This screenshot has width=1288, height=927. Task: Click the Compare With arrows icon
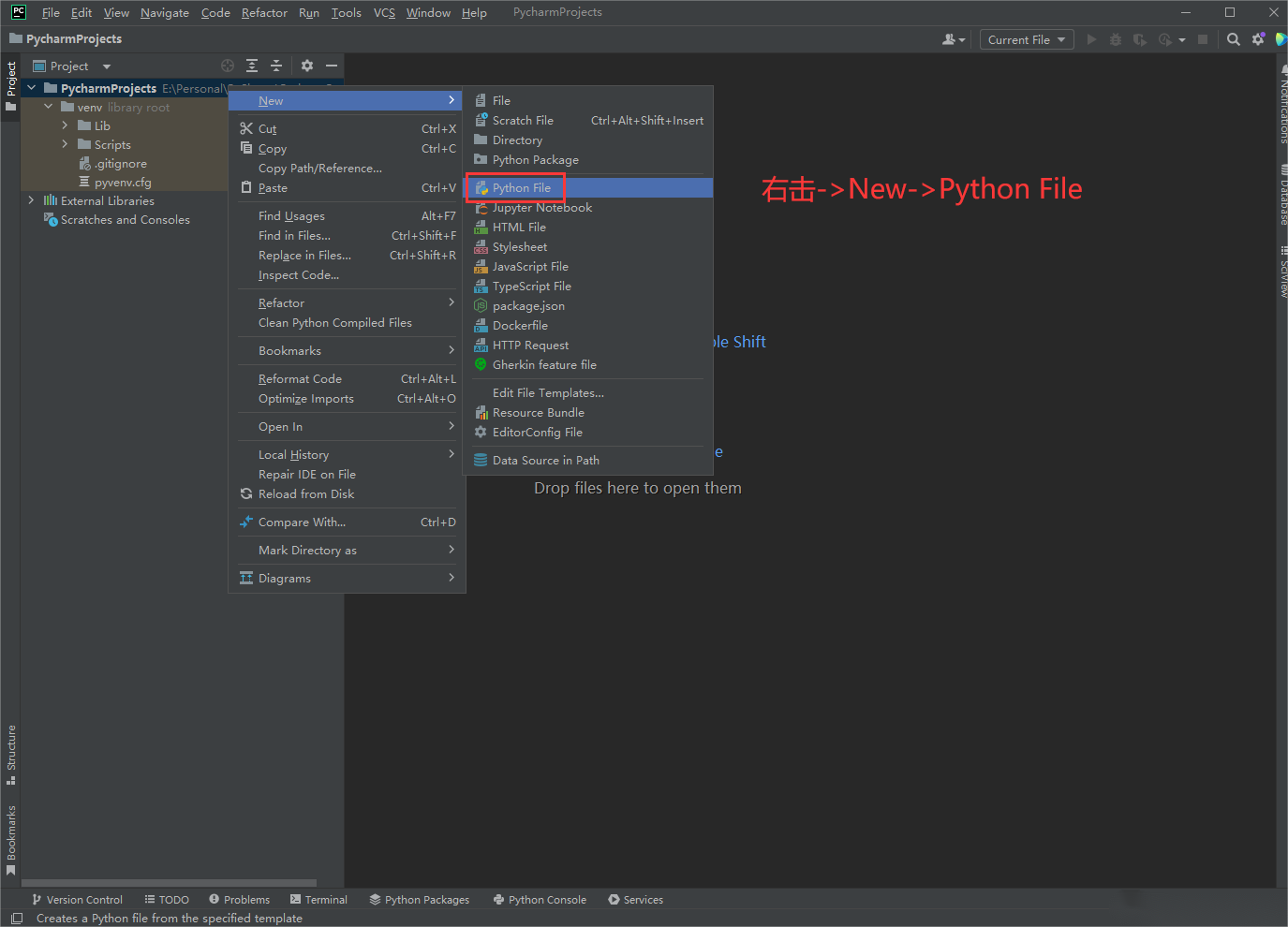tap(246, 522)
